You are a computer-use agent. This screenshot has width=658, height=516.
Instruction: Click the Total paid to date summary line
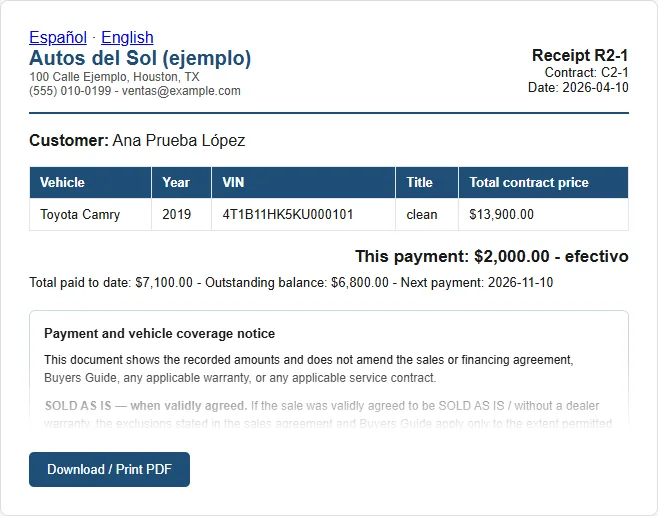pyautogui.click(x=291, y=283)
